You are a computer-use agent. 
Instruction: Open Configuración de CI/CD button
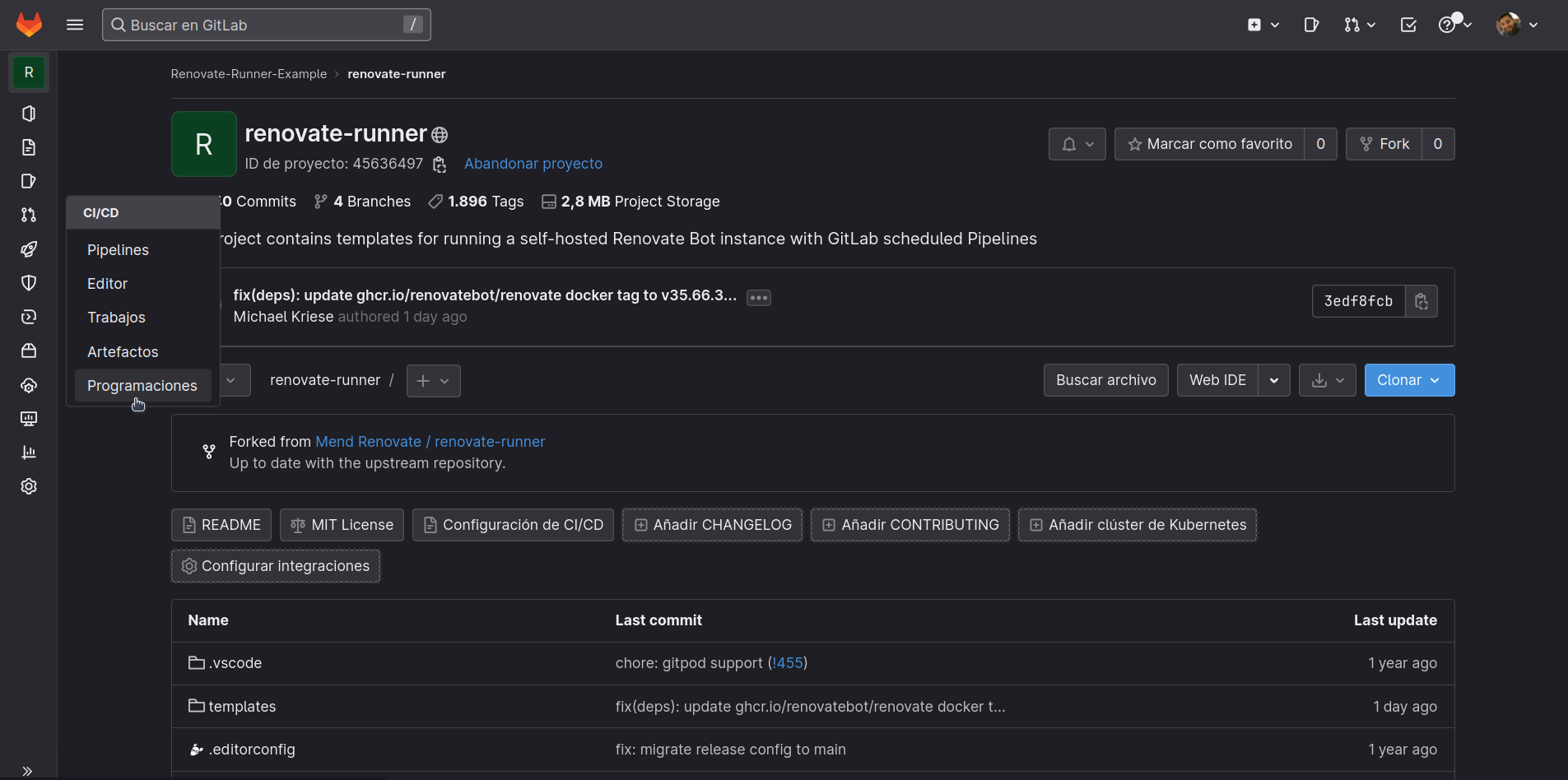click(513, 525)
